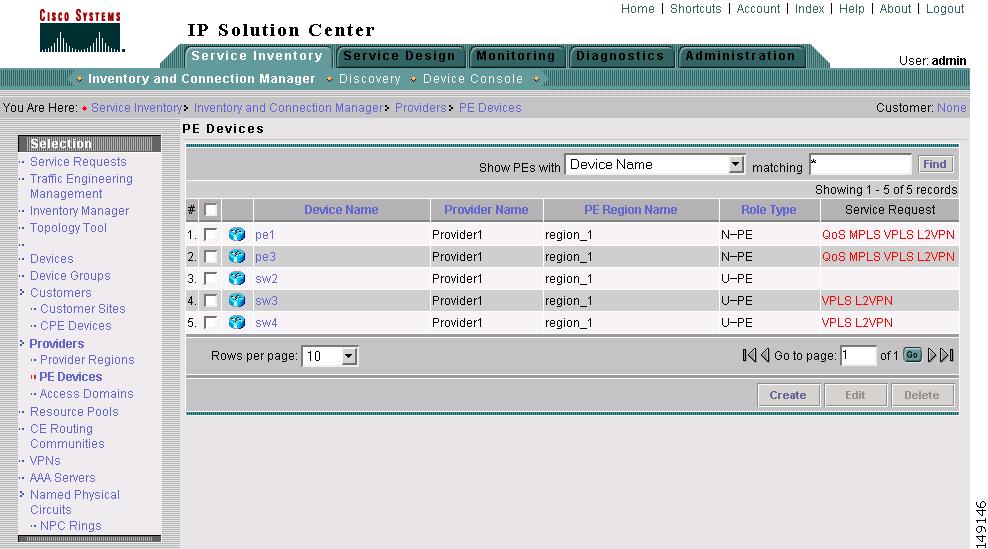Go to first page arrow icon
This screenshot has height=549, width=988.
(x=749, y=355)
